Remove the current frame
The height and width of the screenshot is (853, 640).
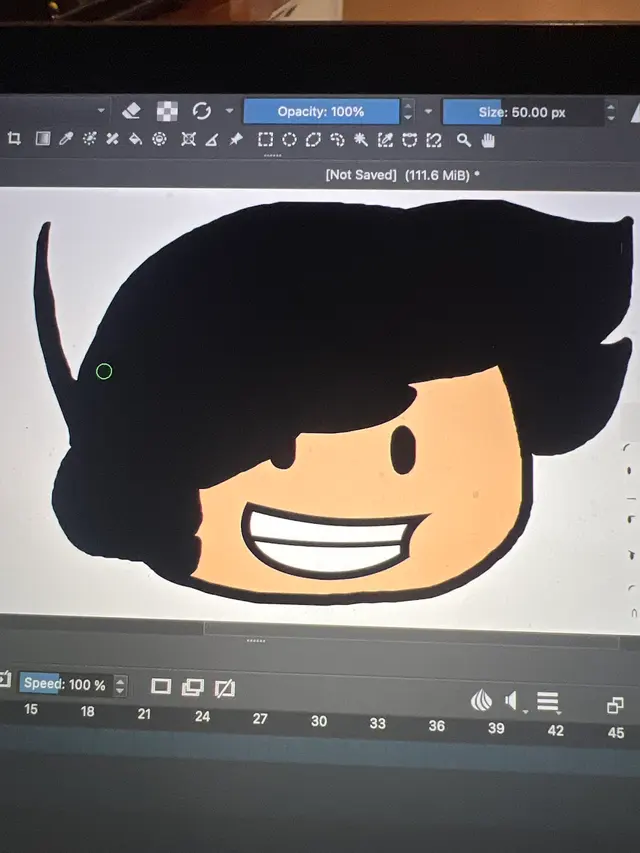pyautogui.click(x=224, y=688)
